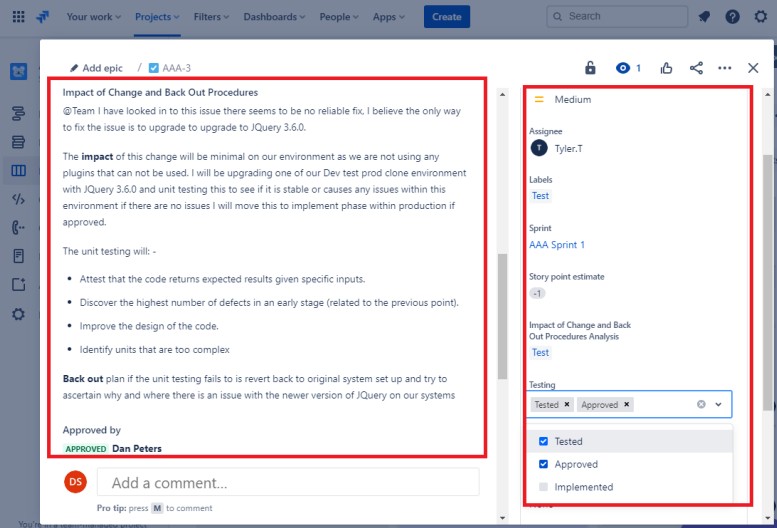Open Project settings gear in sidebar
The image size is (777, 528).
[18, 314]
